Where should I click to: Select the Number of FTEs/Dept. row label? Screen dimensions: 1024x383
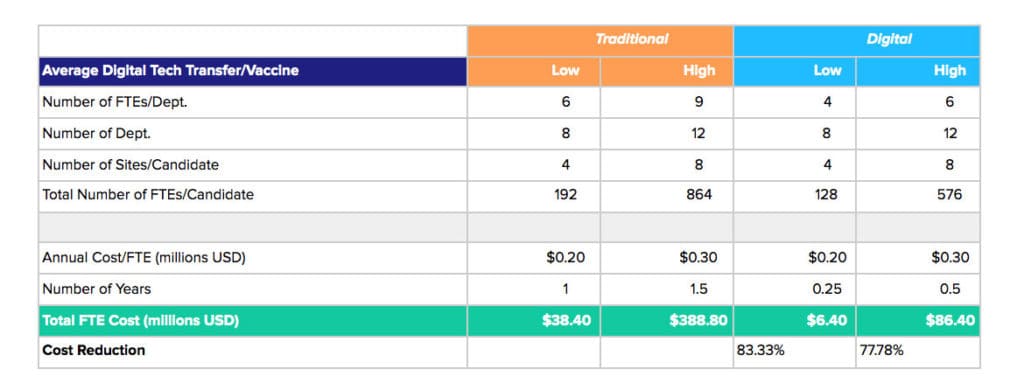pos(115,102)
